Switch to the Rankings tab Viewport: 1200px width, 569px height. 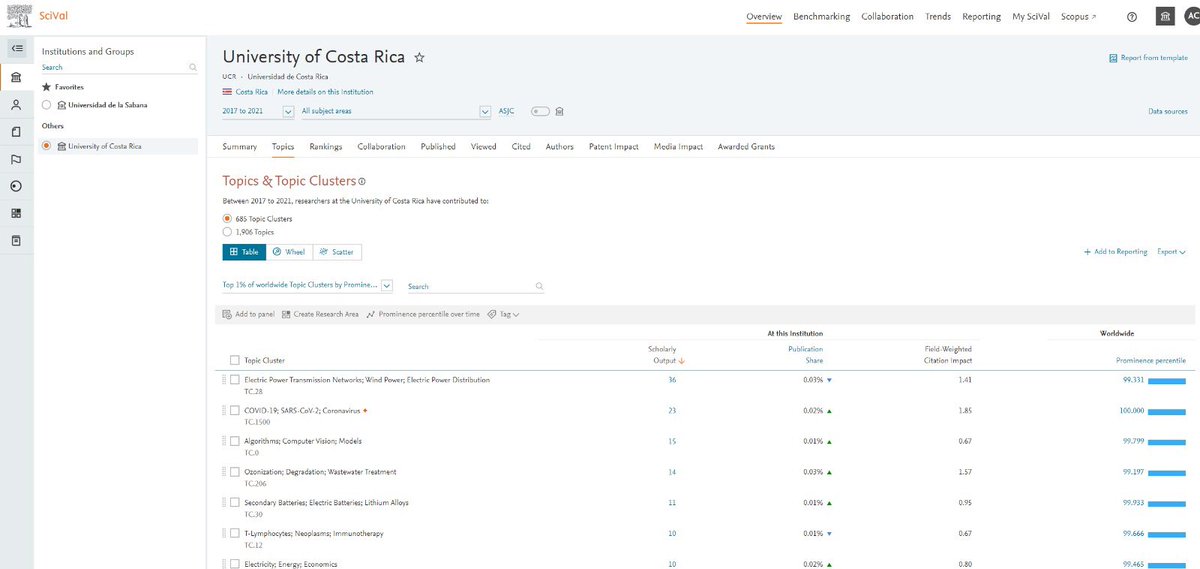pyautogui.click(x=326, y=147)
